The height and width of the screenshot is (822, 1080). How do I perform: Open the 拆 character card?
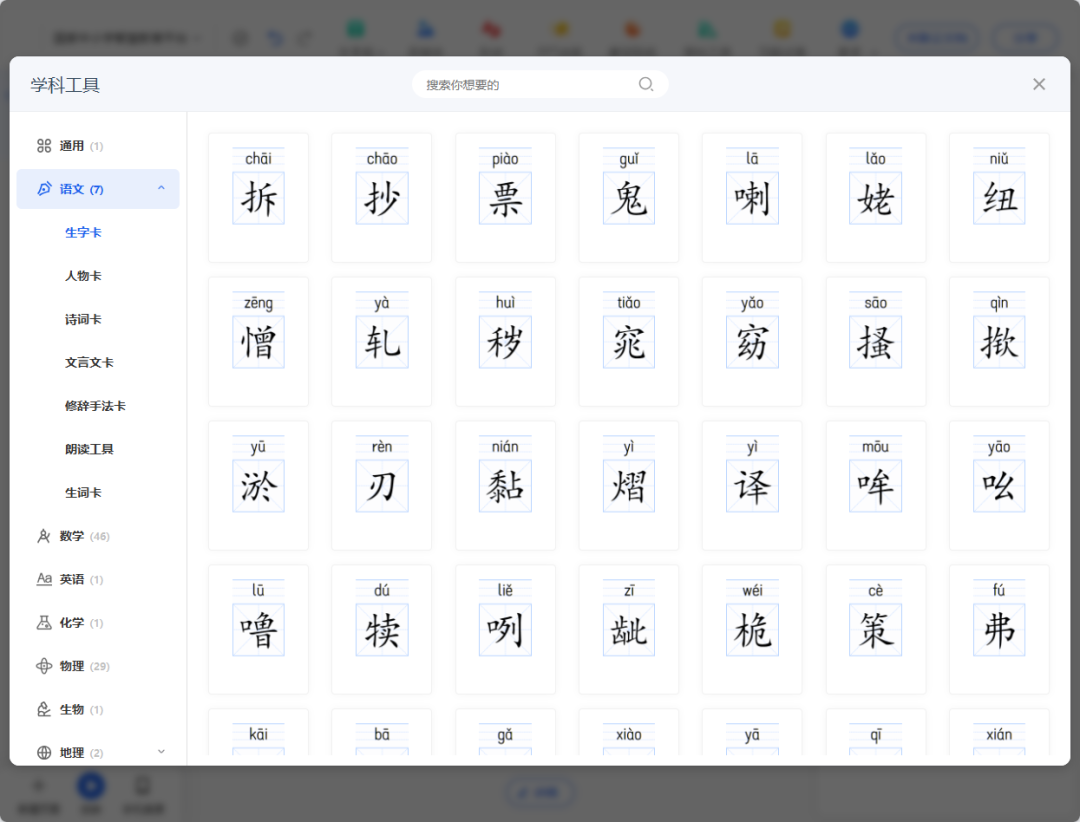pos(258,198)
